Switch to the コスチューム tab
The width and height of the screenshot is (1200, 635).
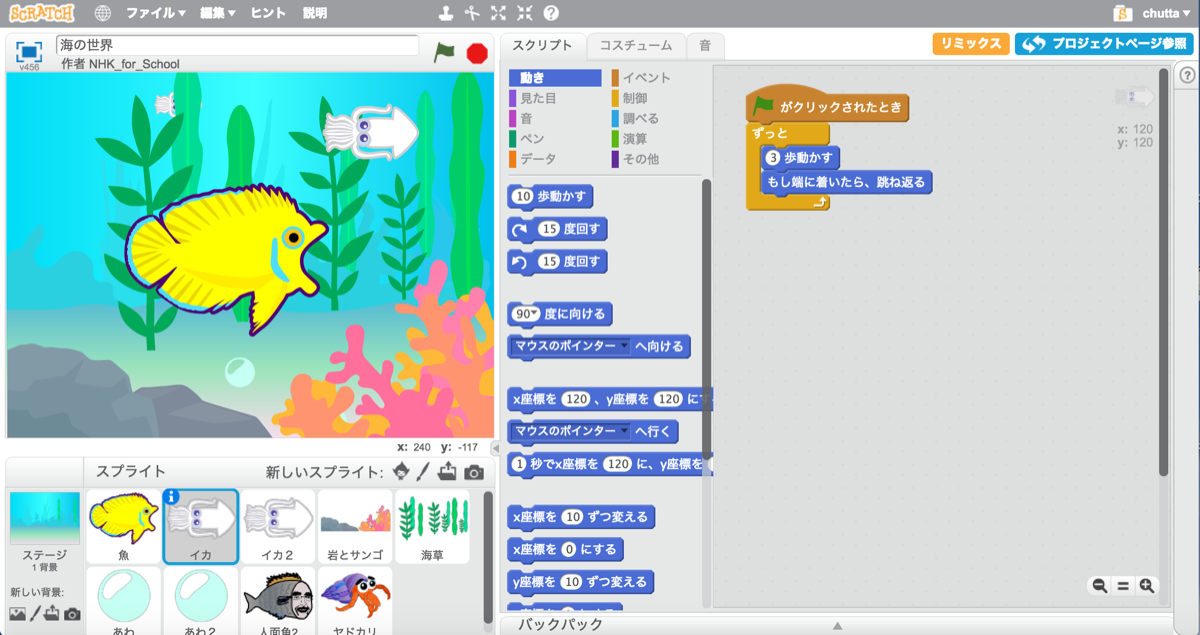636,45
